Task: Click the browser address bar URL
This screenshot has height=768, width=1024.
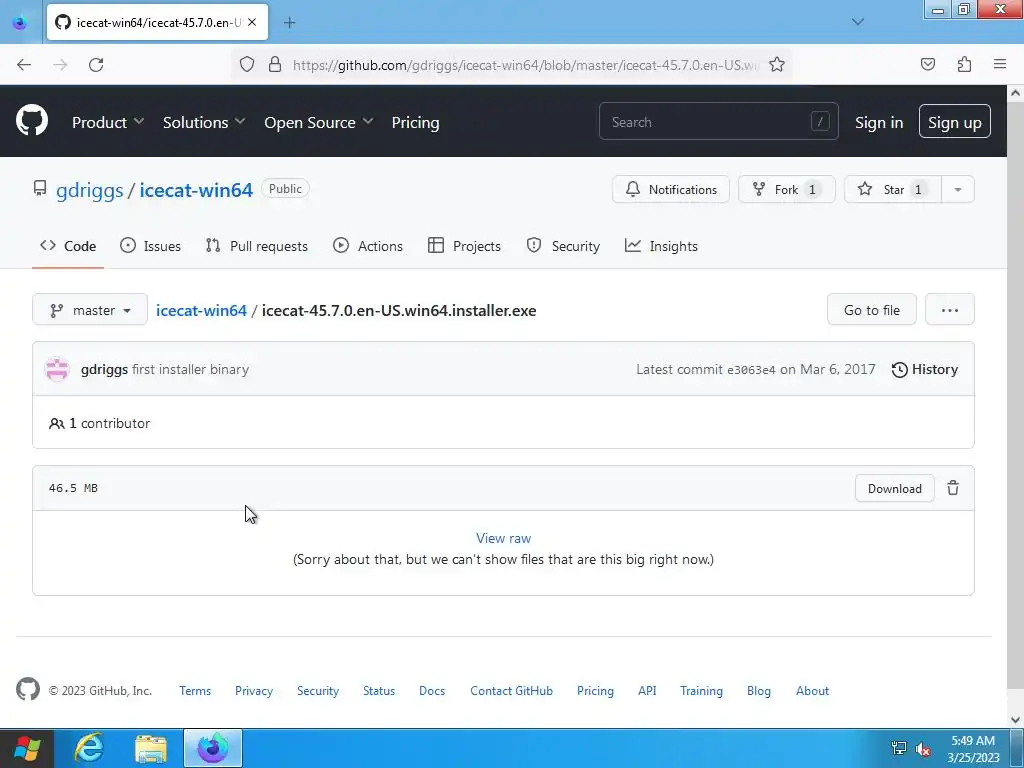Action: tap(525, 65)
